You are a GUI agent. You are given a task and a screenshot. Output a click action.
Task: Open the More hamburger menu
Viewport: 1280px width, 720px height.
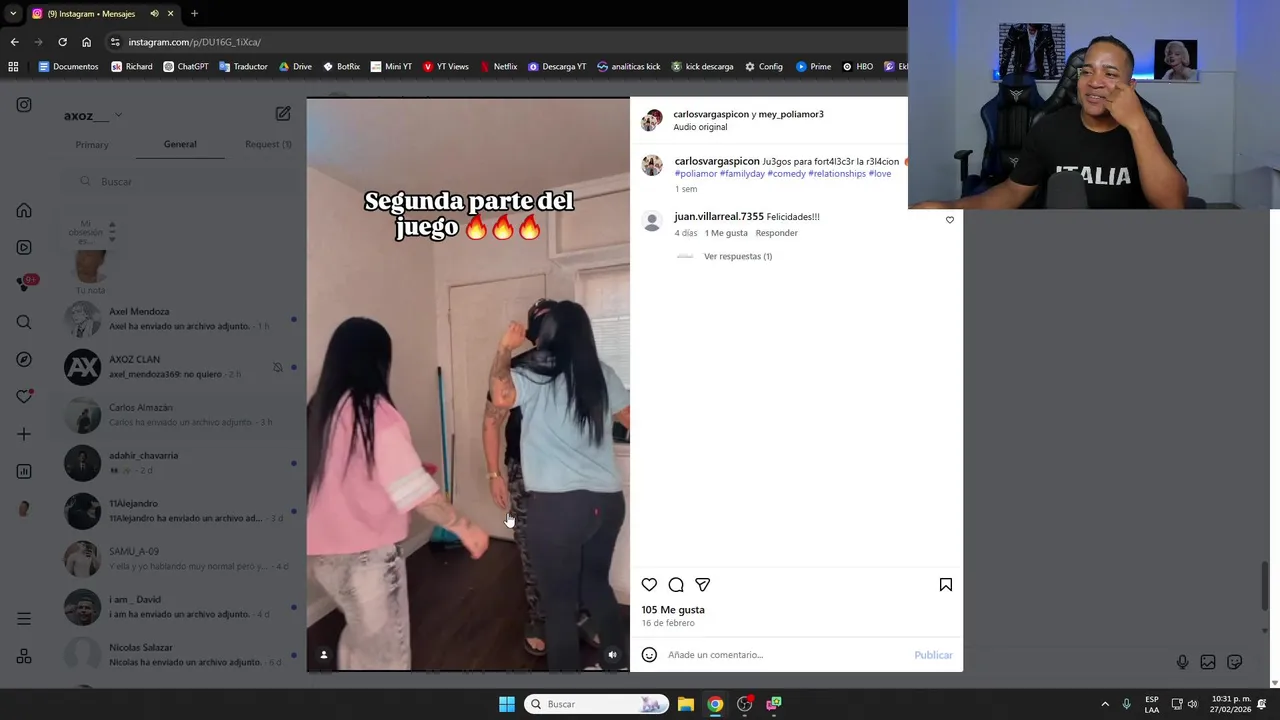click(x=24, y=619)
